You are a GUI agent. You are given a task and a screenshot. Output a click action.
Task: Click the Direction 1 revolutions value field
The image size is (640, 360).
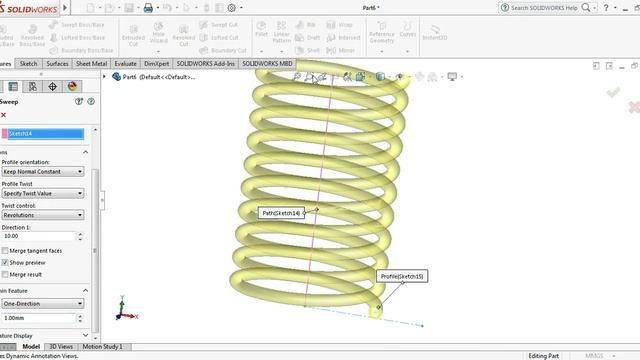tap(39, 236)
